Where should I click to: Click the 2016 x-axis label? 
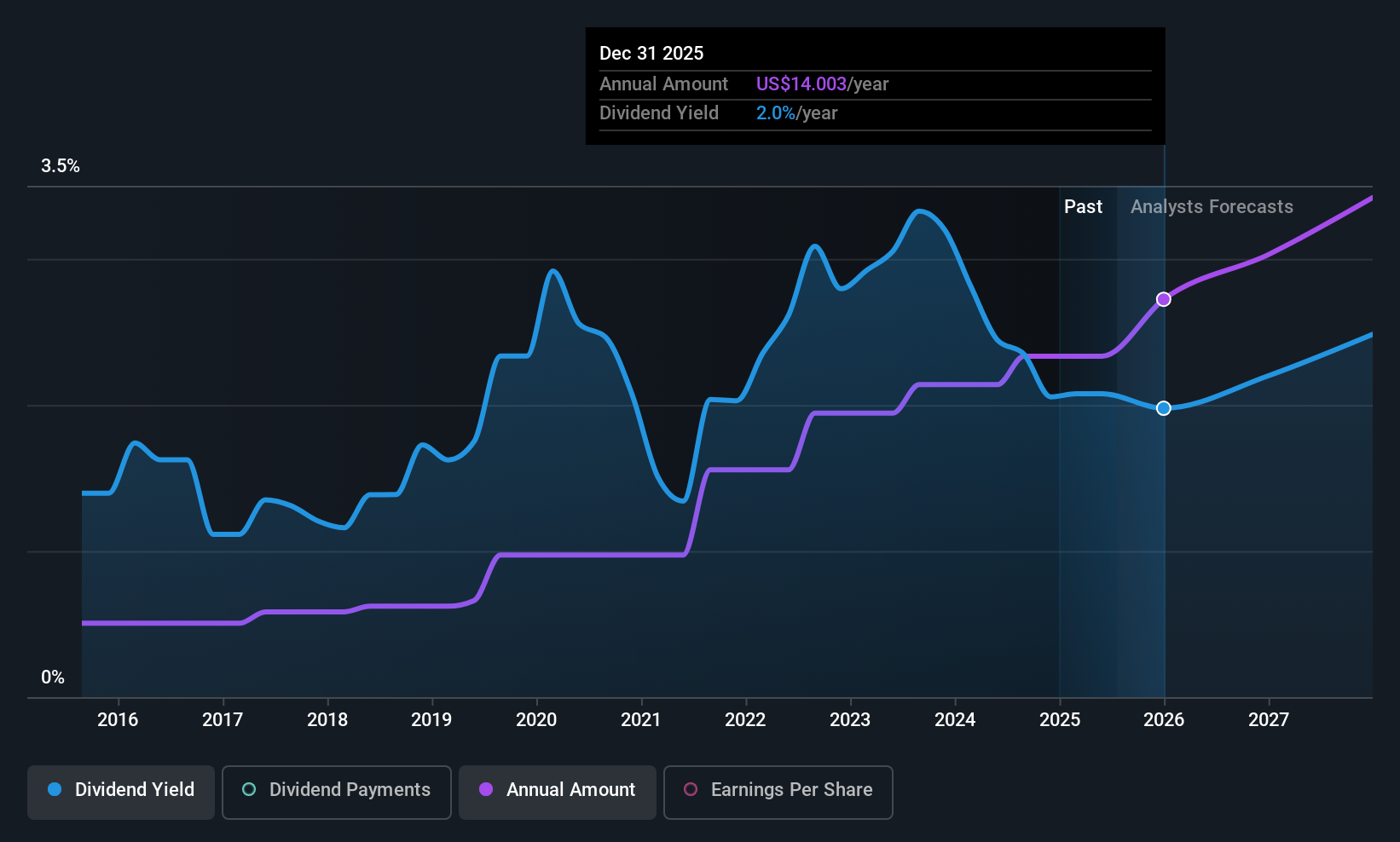tap(118, 720)
